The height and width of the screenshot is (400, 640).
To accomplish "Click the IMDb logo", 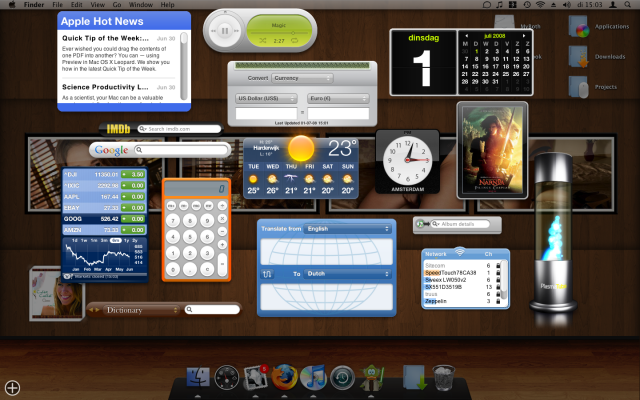I will click(118, 129).
